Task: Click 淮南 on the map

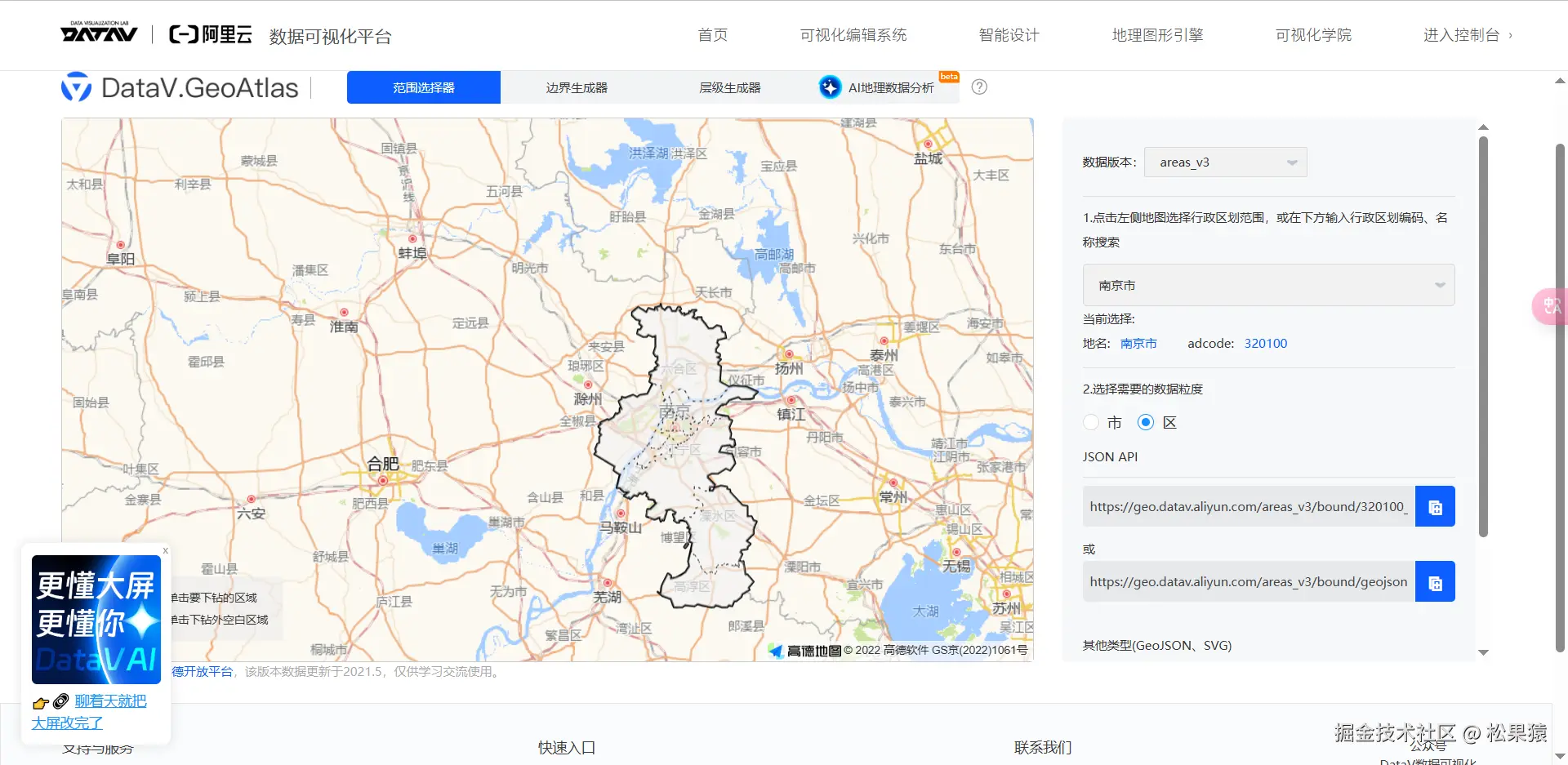Action: coord(344,327)
